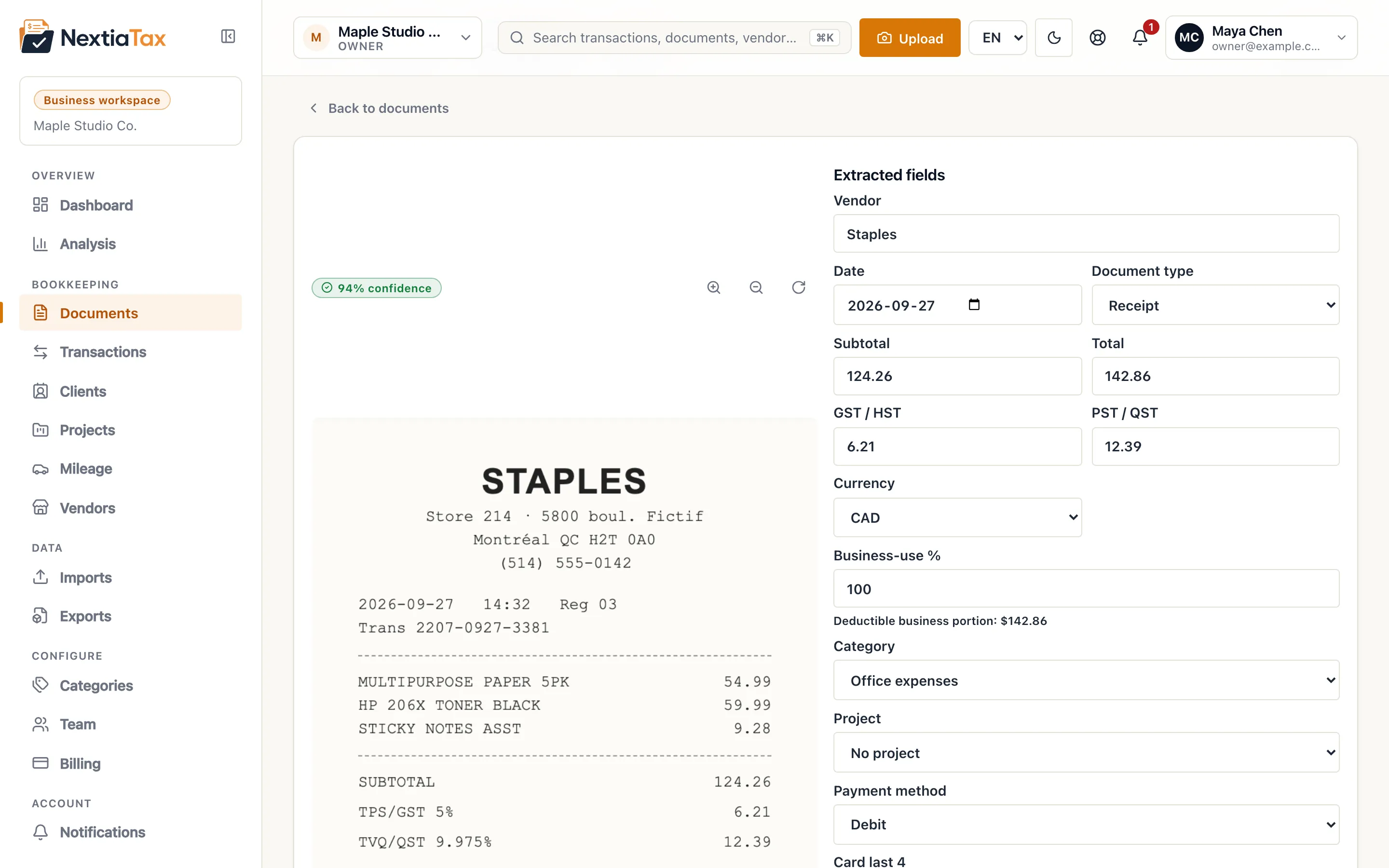Open Dashboard in sidebar

click(131, 205)
